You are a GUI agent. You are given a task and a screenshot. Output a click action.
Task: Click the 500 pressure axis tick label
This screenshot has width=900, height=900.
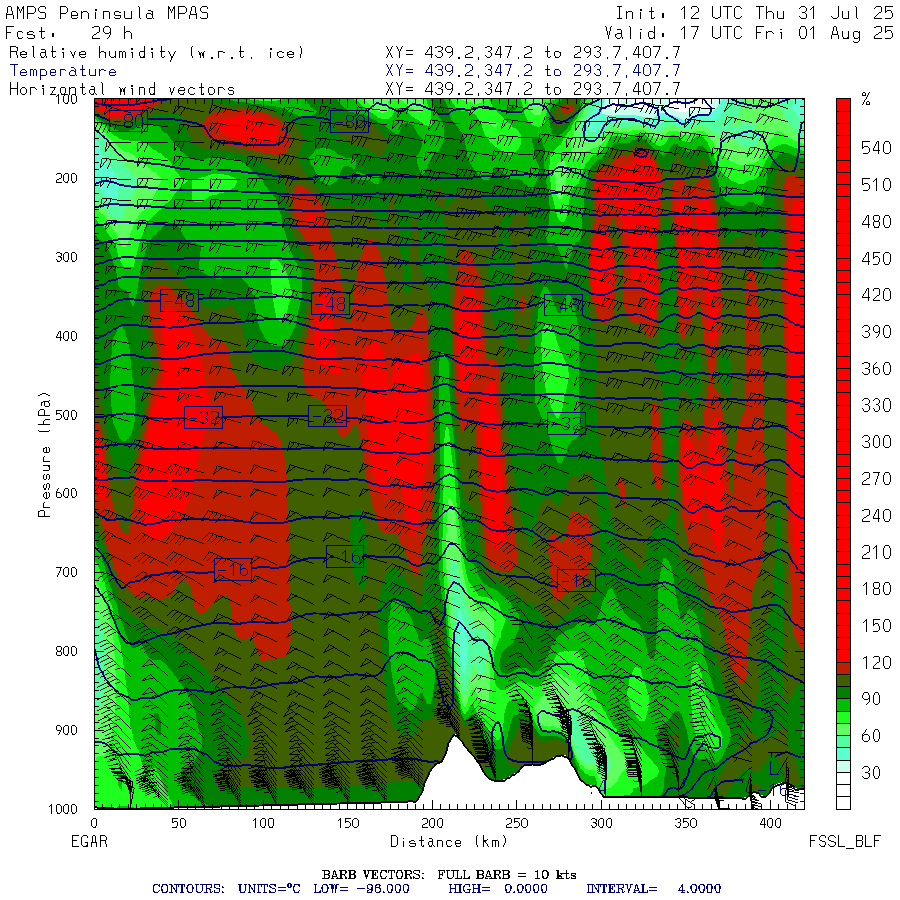point(66,414)
